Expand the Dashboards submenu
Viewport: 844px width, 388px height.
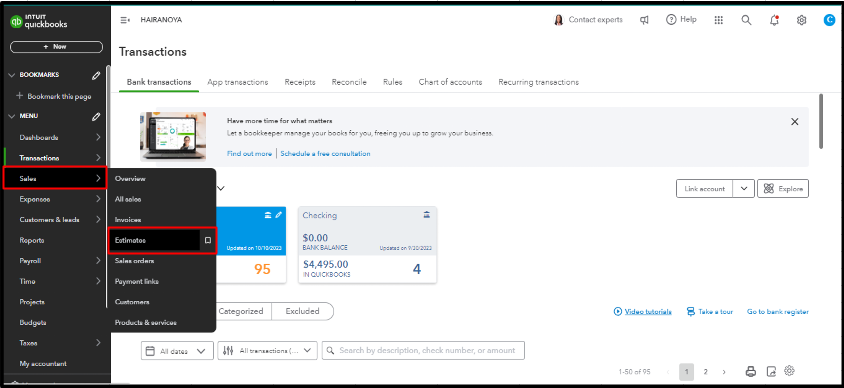(x=98, y=137)
